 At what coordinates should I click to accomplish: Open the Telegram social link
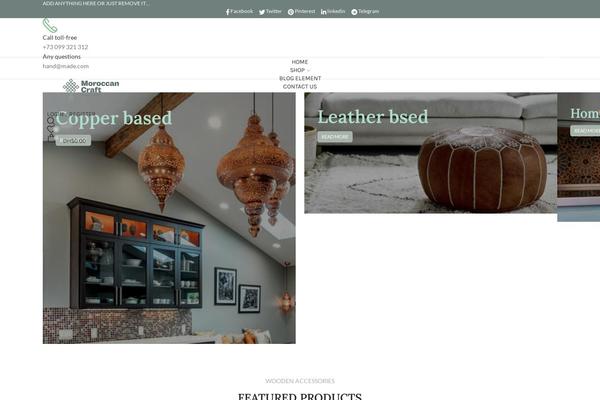tap(365, 11)
